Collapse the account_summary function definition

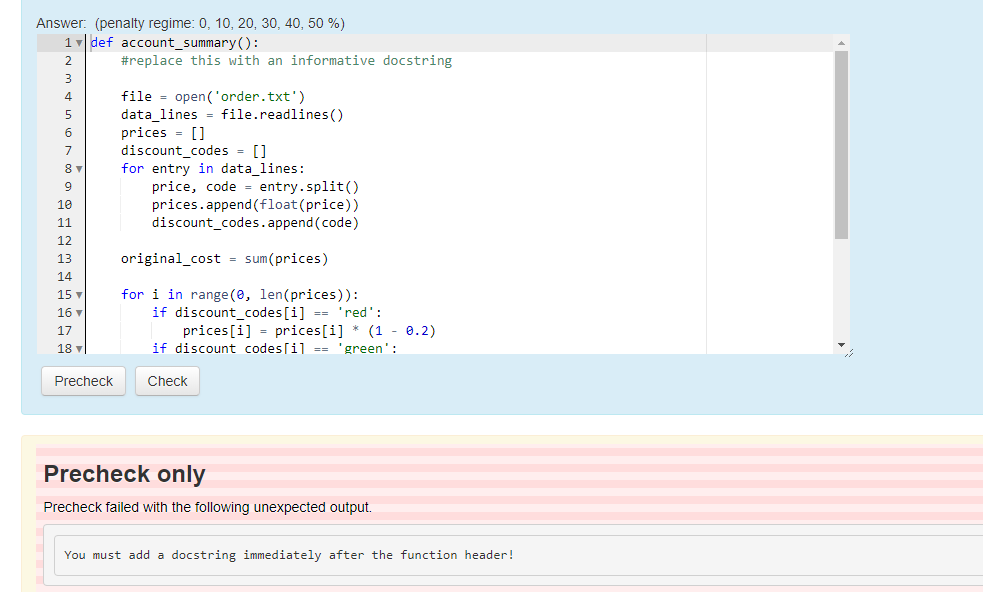click(x=77, y=42)
